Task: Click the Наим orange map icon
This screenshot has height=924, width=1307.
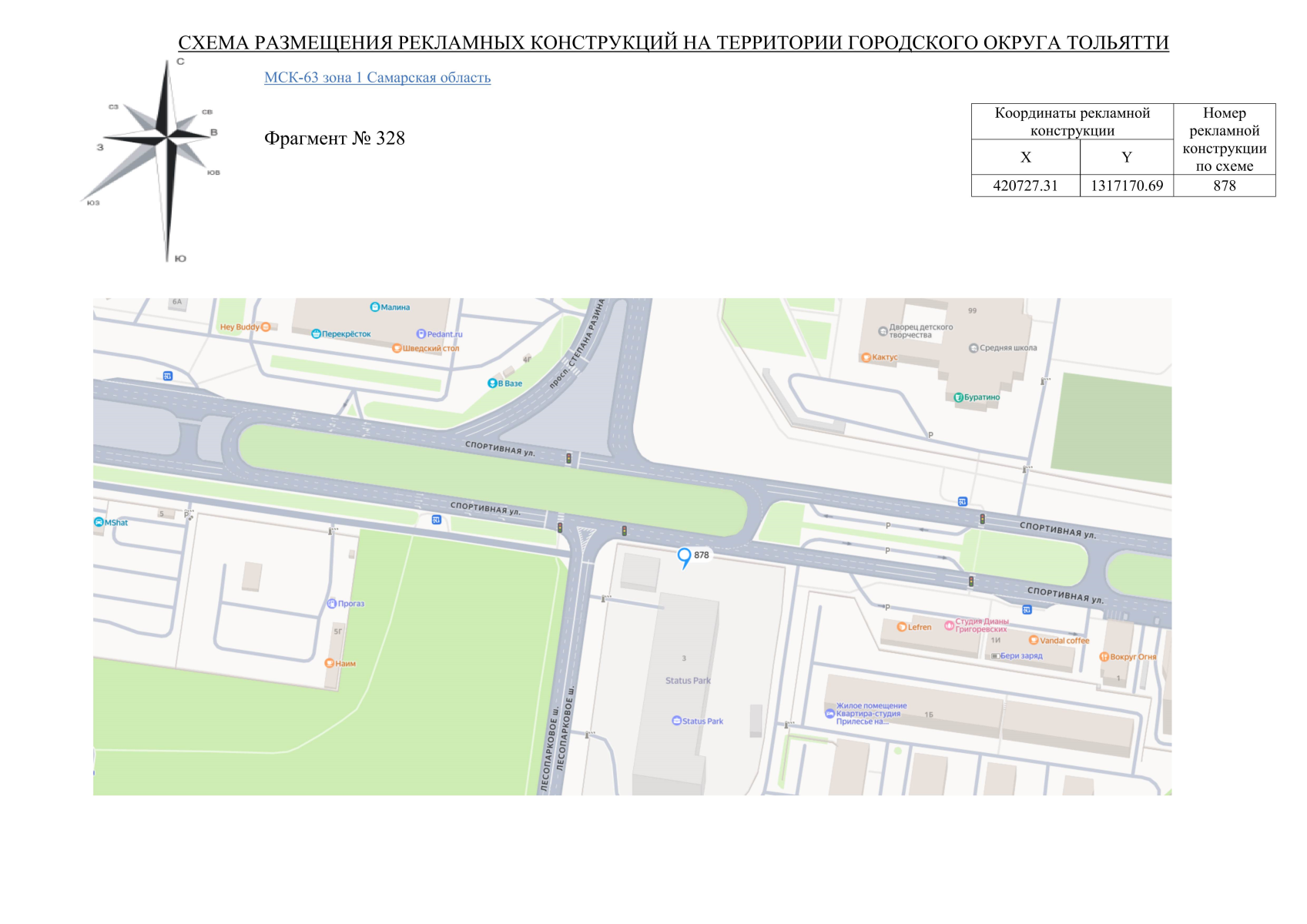Action: pos(330,663)
